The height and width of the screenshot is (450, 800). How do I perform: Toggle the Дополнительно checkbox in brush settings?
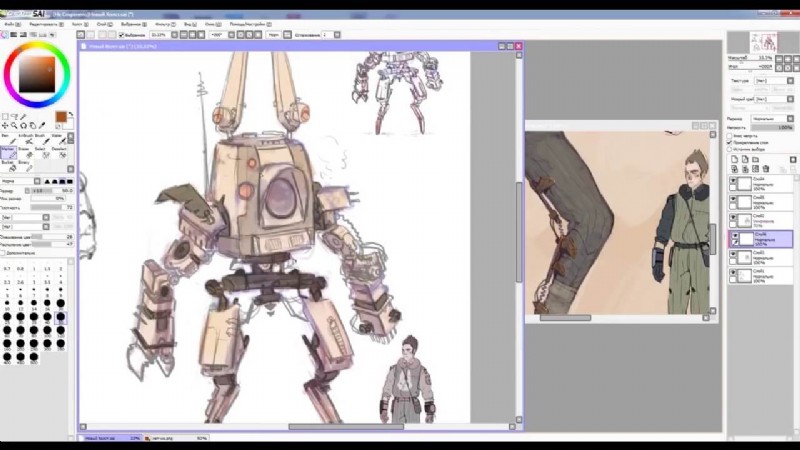[5, 253]
